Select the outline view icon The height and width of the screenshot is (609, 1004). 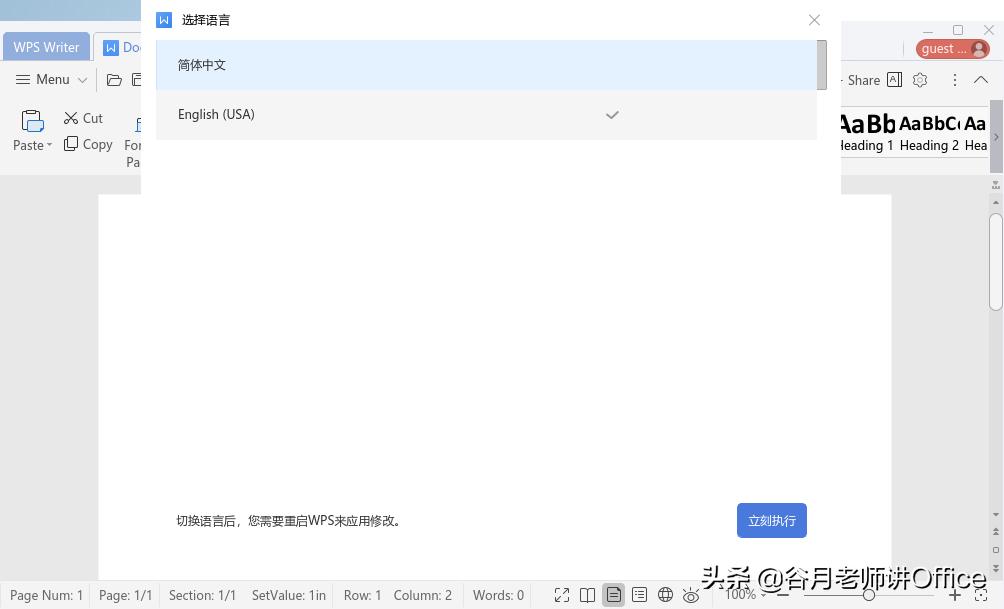coord(639,594)
